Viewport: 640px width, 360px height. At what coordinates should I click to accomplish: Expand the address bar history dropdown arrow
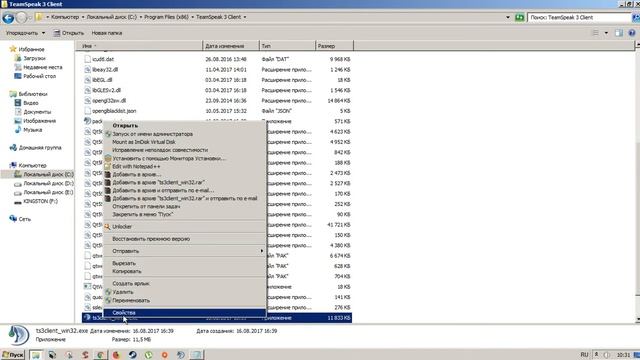tap(508, 17)
